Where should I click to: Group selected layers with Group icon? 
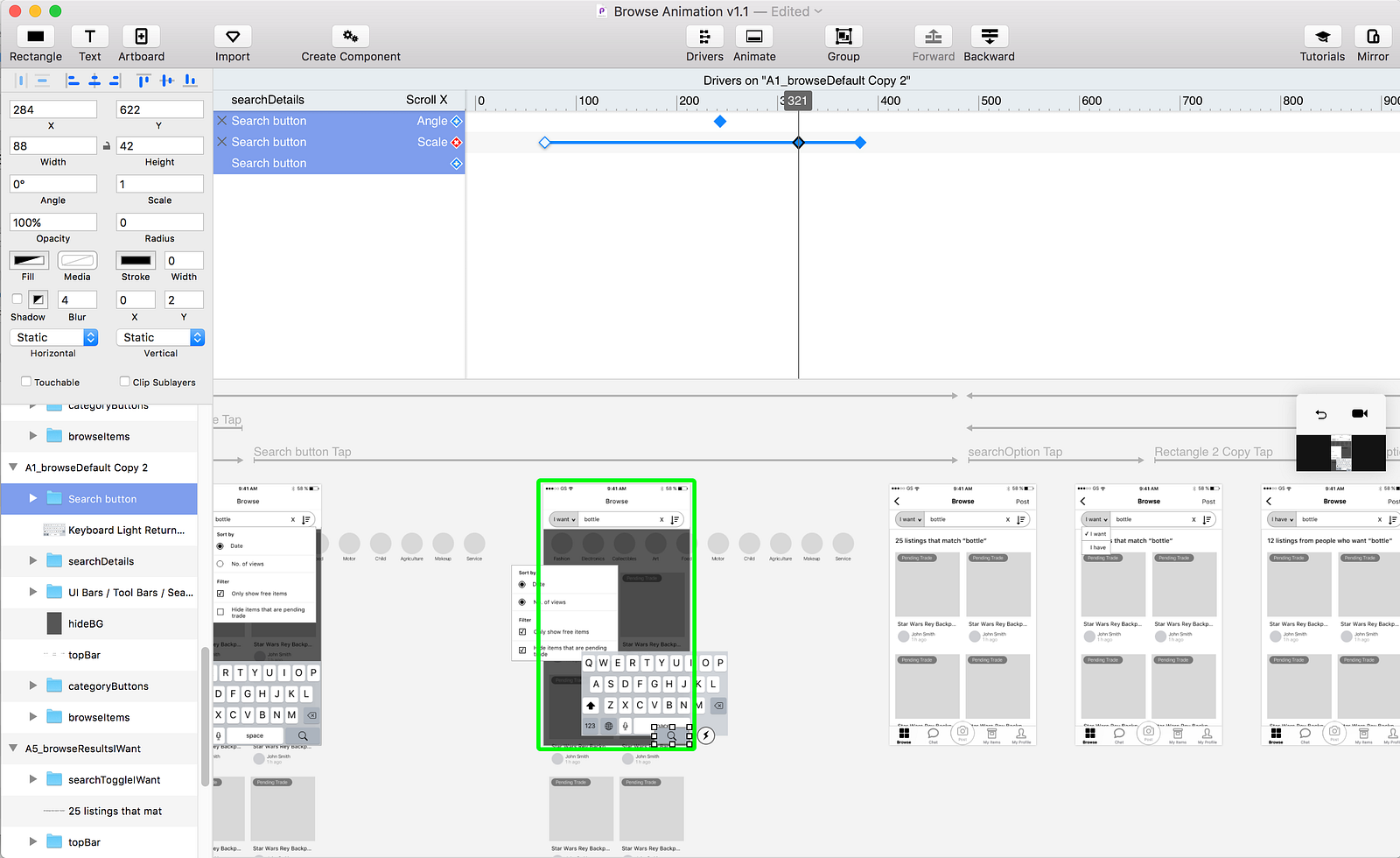(843, 37)
